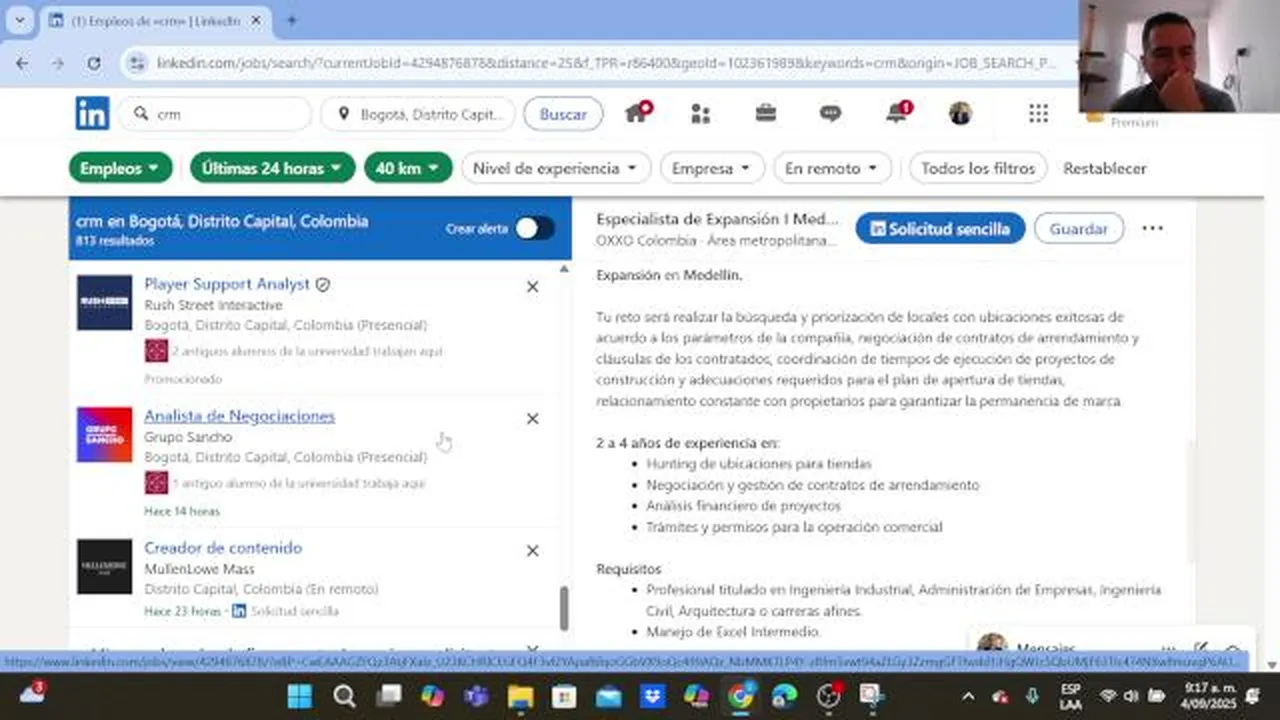The image size is (1280, 720).
Task: Open Microsoft Teams from the taskbar
Action: click(477, 696)
